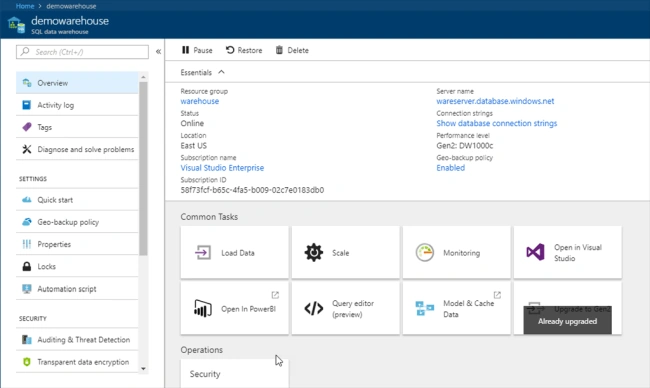Open Locks settings item
This screenshot has height=388, width=650.
coord(77,266)
